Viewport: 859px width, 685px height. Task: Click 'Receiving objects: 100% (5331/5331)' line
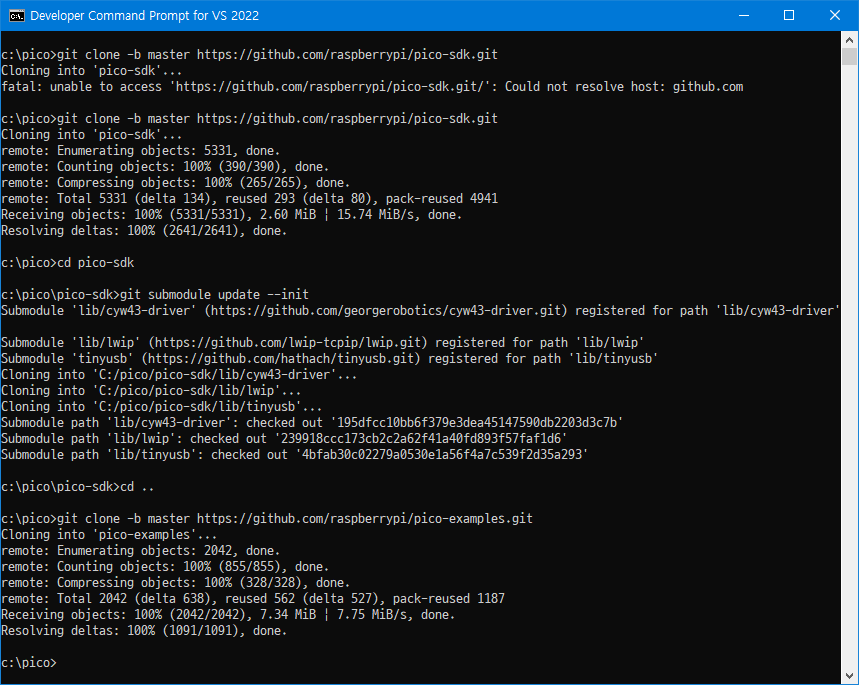click(x=232, y=214)
